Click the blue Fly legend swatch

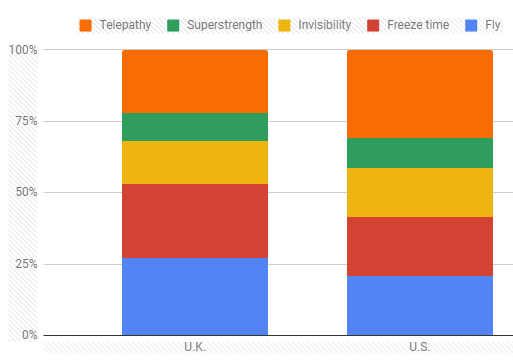471,25
